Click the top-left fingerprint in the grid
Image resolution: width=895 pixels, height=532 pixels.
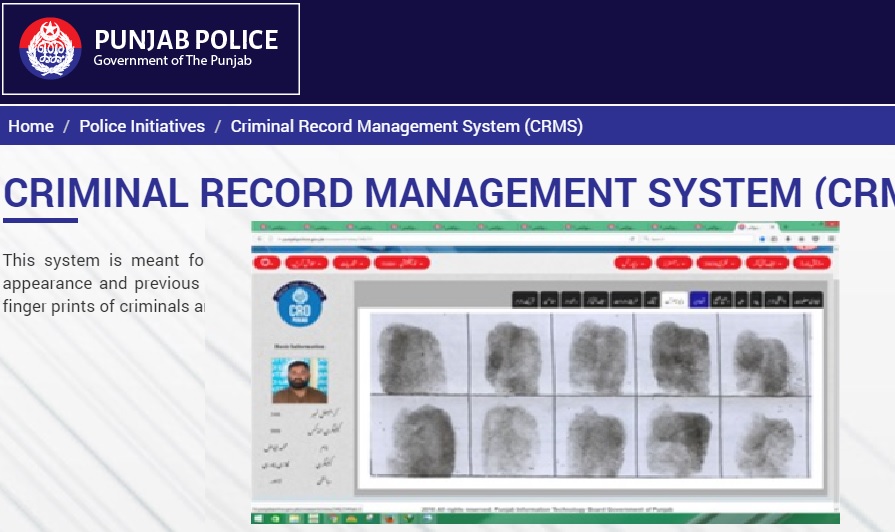click(x=411, y=353)
